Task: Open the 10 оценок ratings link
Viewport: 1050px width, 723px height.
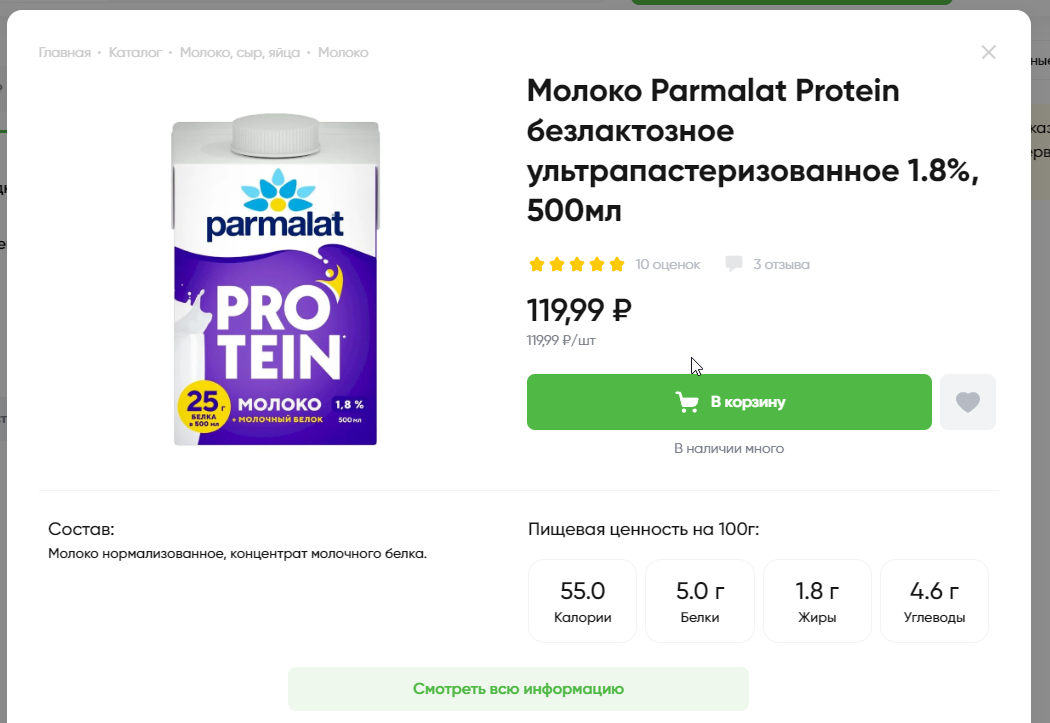Action: pos(668,265)
